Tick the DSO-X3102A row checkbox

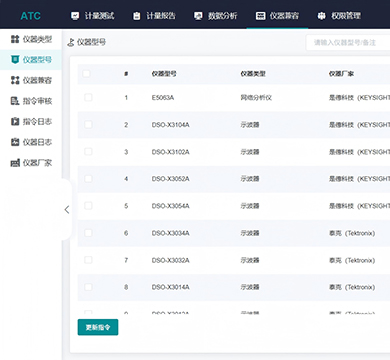[88, 152]
